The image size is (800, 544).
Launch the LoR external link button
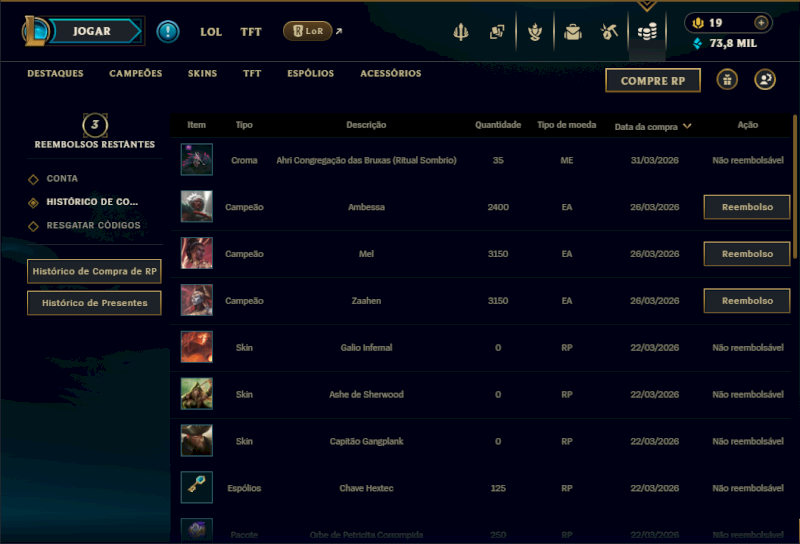pos(308,31)
